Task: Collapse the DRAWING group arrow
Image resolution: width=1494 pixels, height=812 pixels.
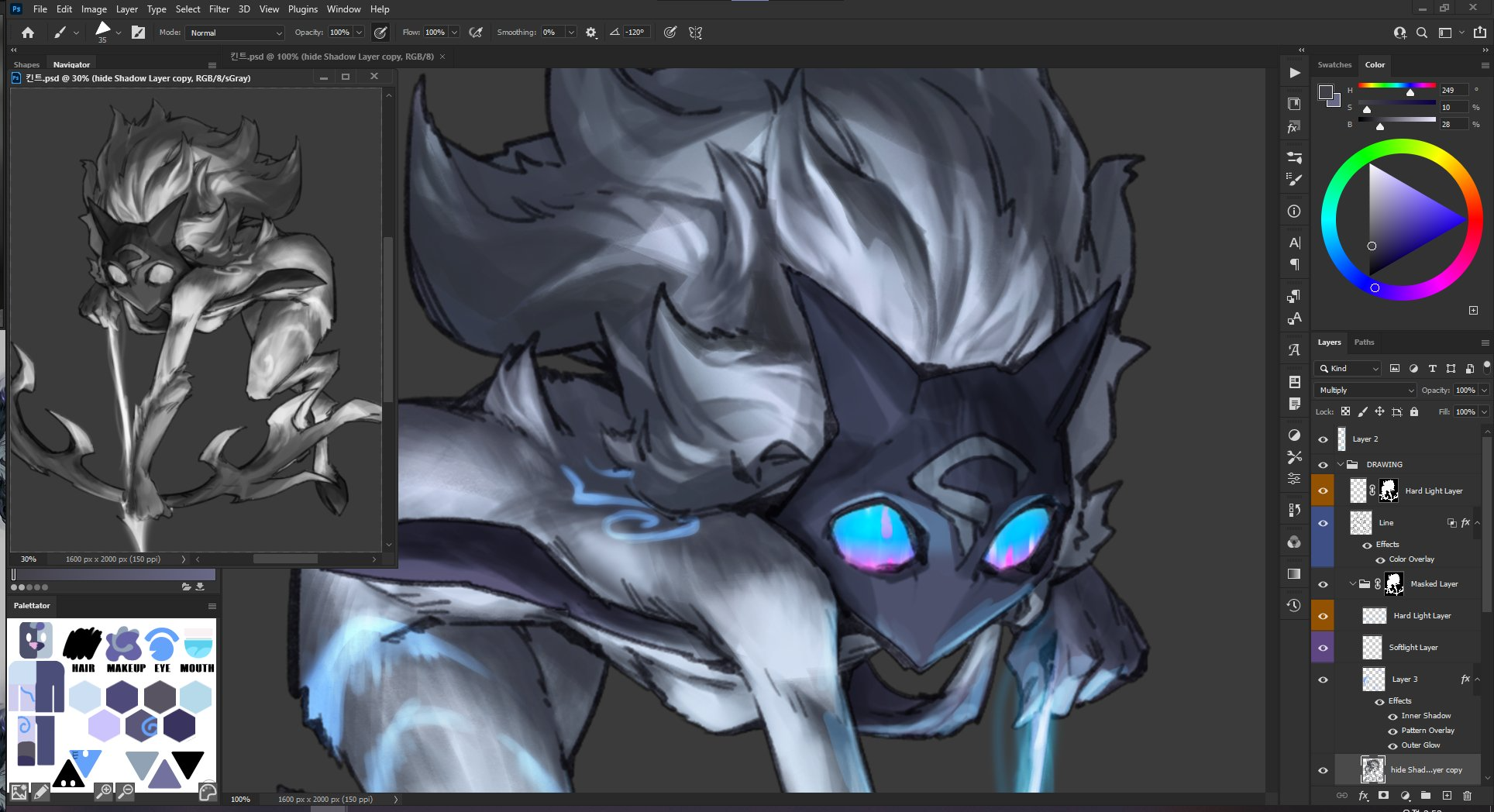Action: [x=1341, y=465]
